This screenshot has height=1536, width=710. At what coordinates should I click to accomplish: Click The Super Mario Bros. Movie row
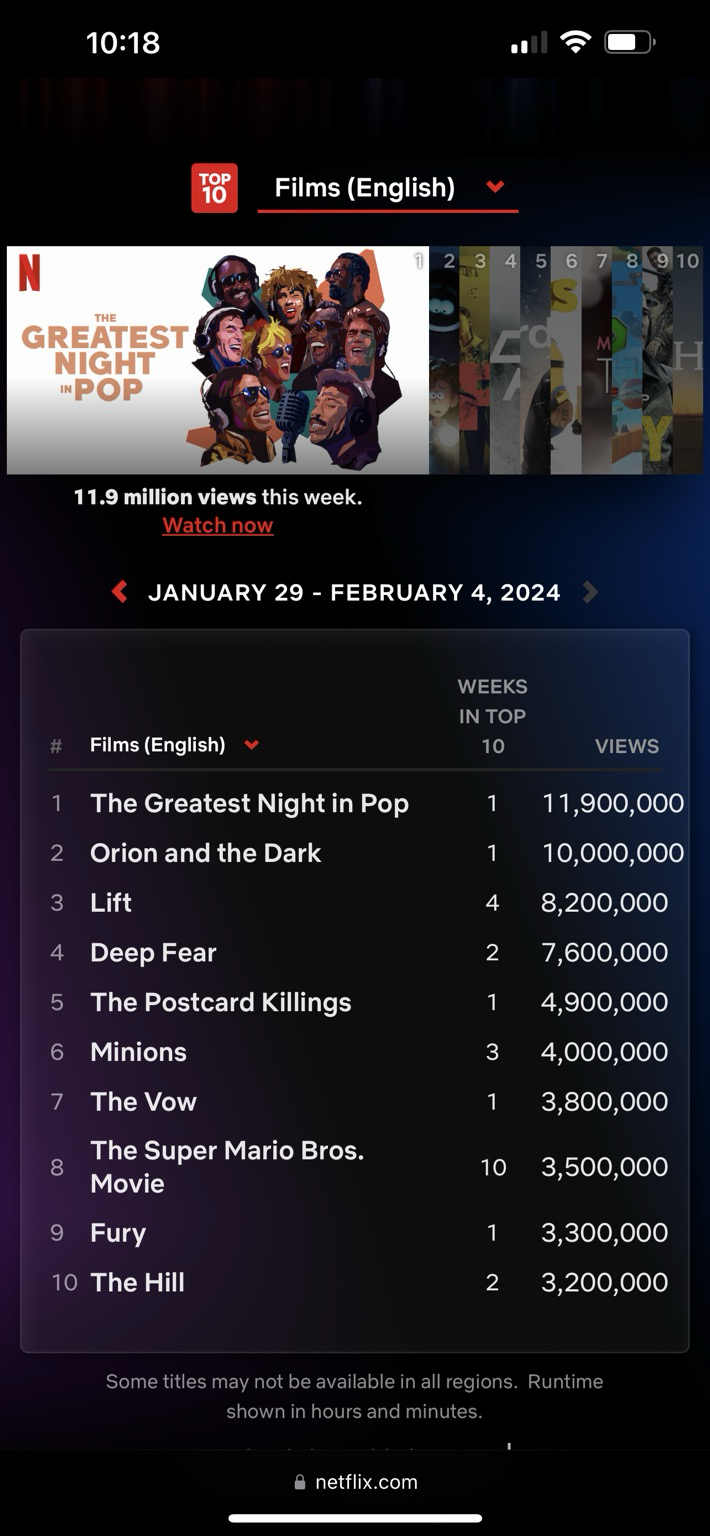(227, 1167)
